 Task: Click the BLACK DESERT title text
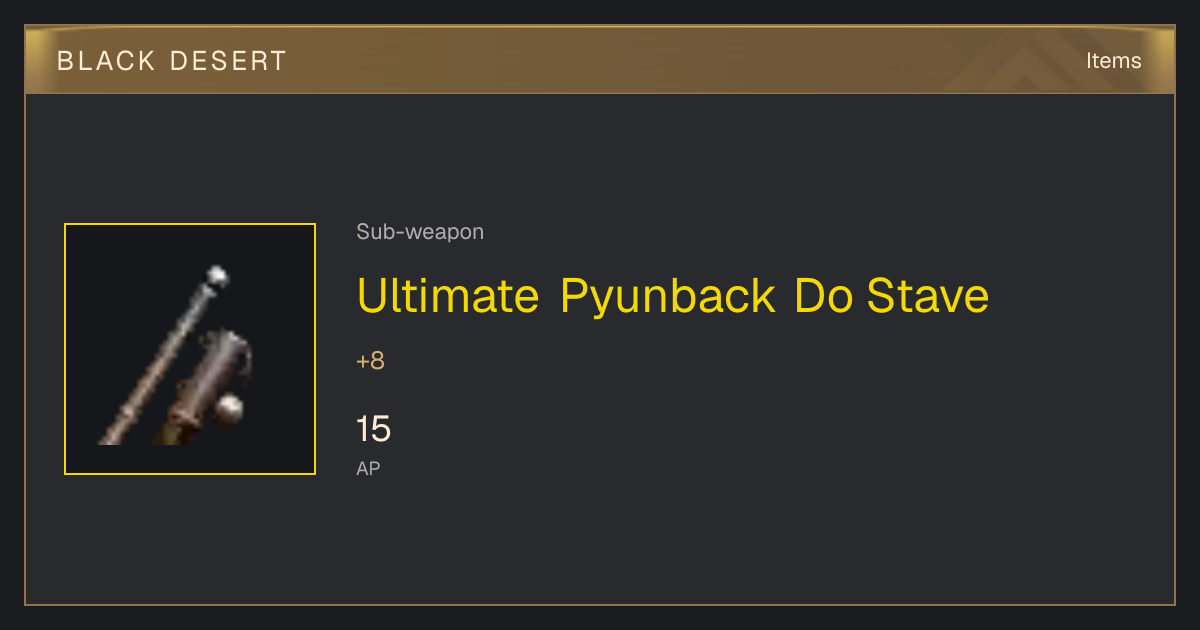[x=172, y=61]
